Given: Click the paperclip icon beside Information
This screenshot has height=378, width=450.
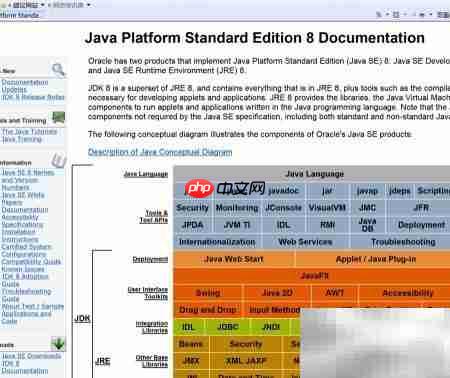Looking at the screenshot, I should 59,161.
